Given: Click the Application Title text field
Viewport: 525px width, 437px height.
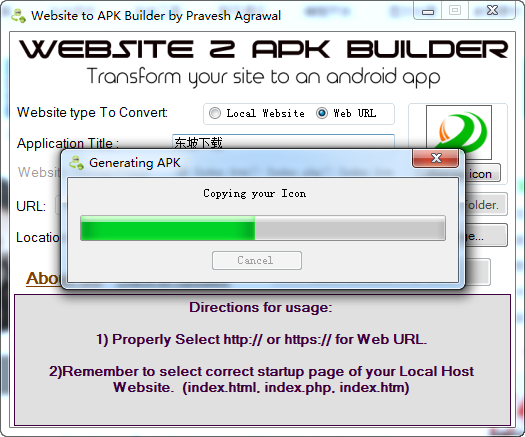Looking at the screenshot, I should [283, 142].
